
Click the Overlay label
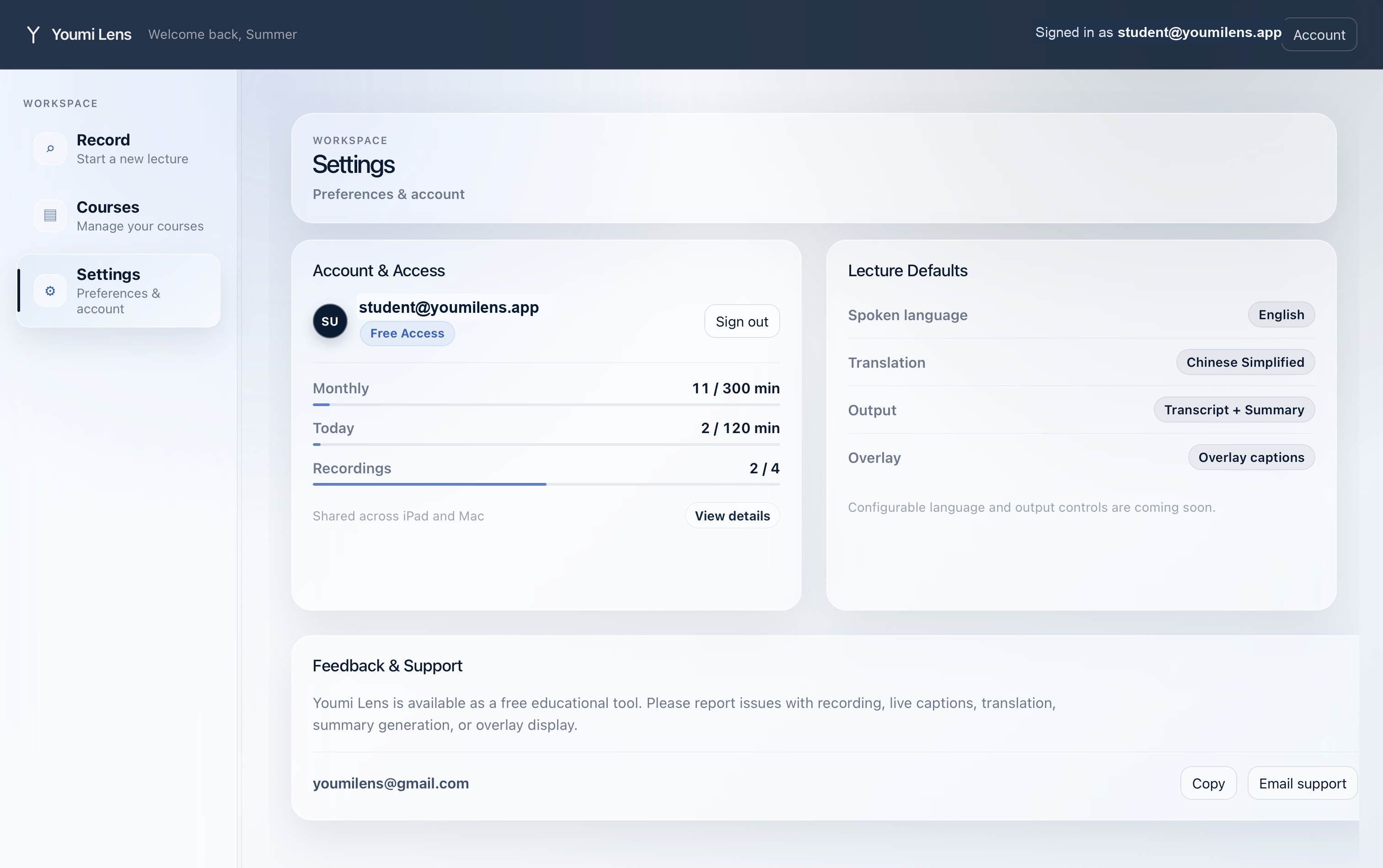pyautogui.click(x=874, y=458)
